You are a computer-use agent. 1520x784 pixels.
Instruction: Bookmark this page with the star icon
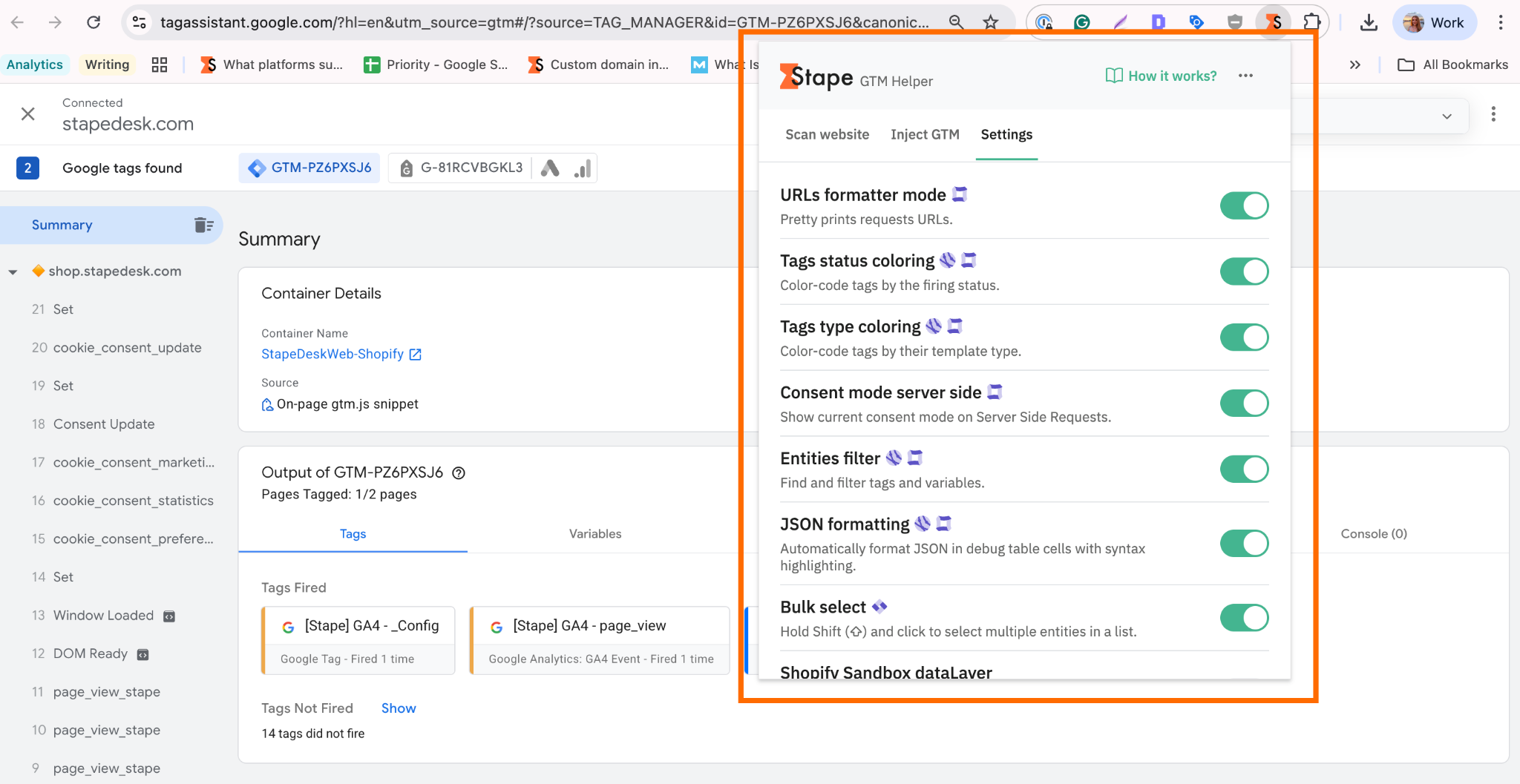pyautogui.click(x=991, y=22)
